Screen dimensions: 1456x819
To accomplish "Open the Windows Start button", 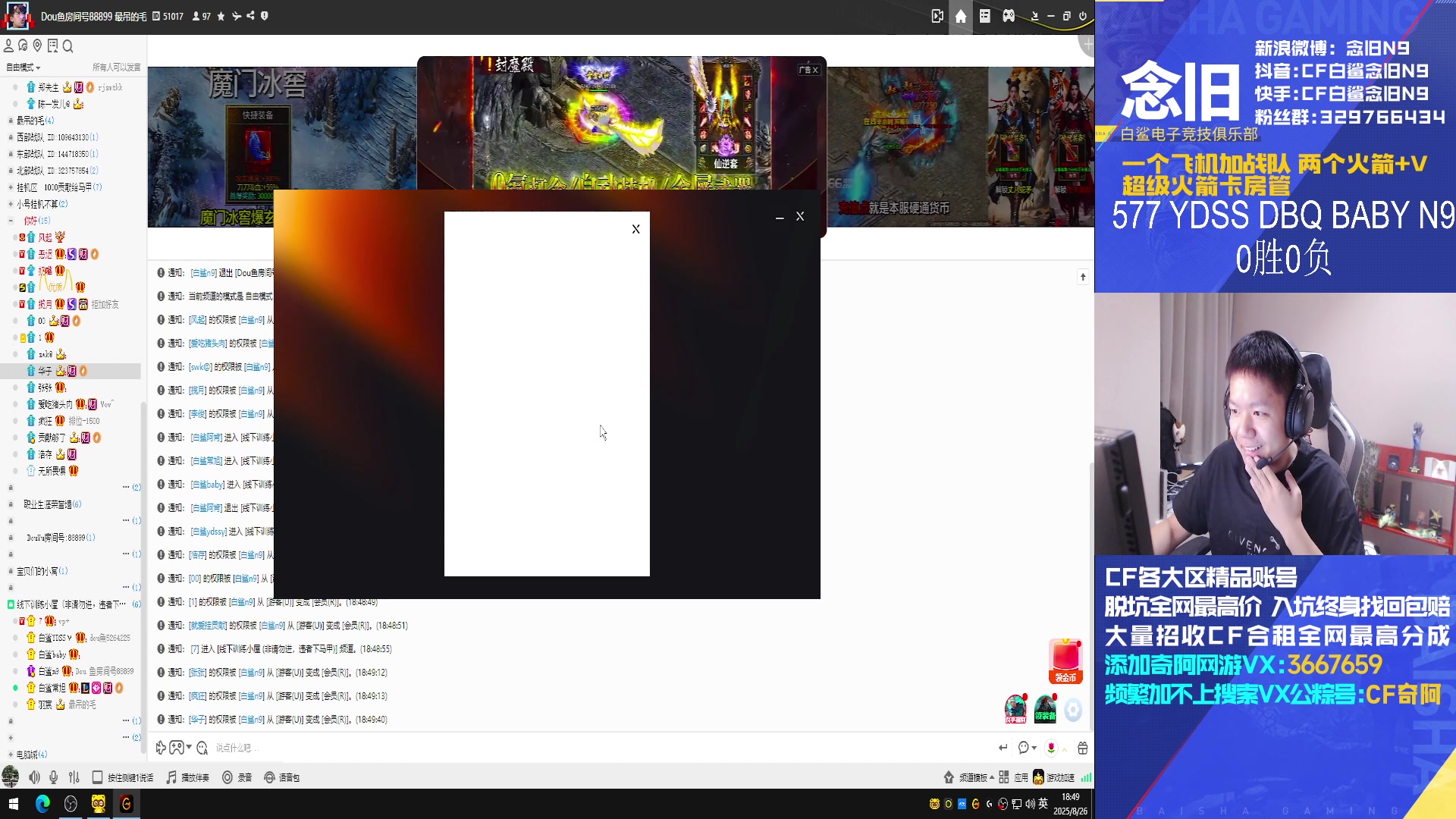I will tap(13, 804).
